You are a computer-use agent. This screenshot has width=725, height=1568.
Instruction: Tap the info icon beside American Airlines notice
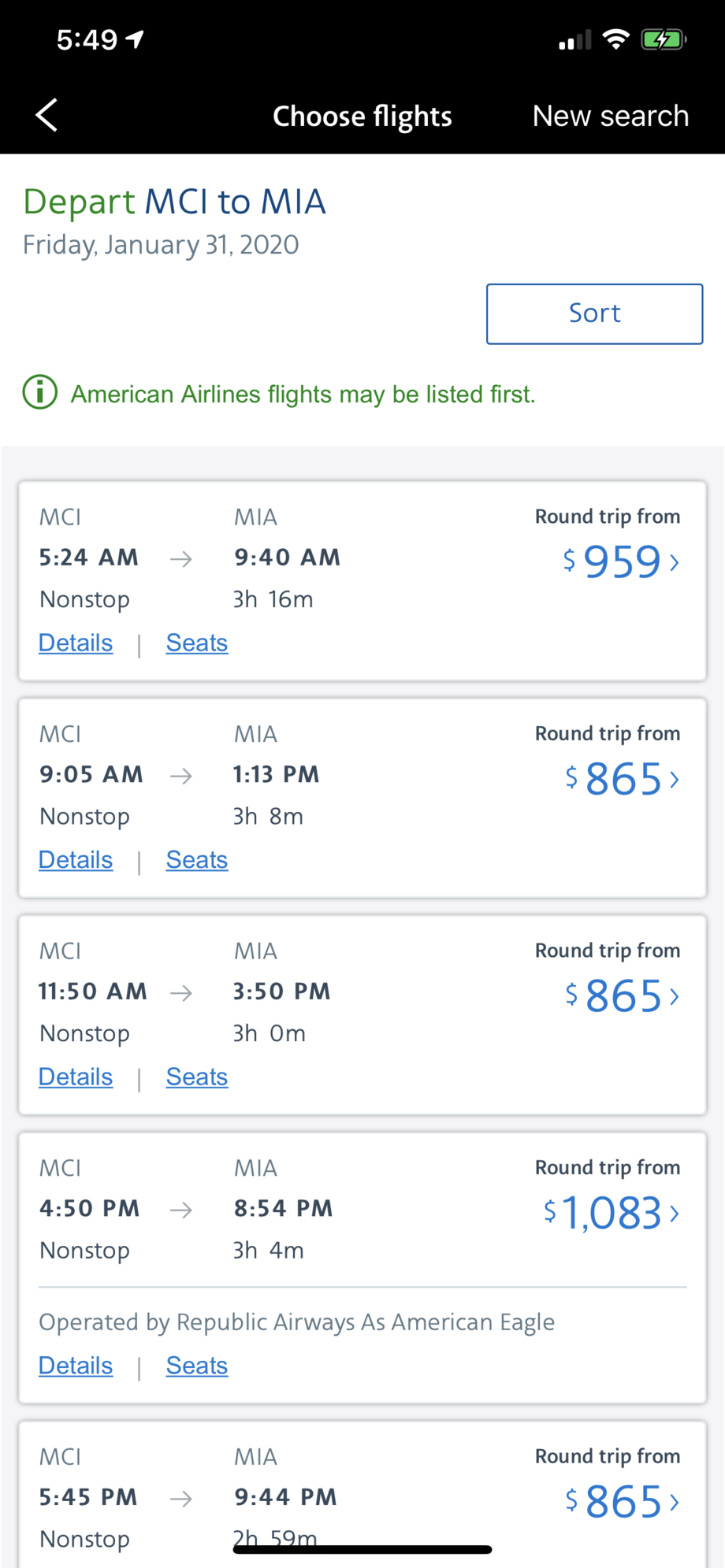point(40,392)
